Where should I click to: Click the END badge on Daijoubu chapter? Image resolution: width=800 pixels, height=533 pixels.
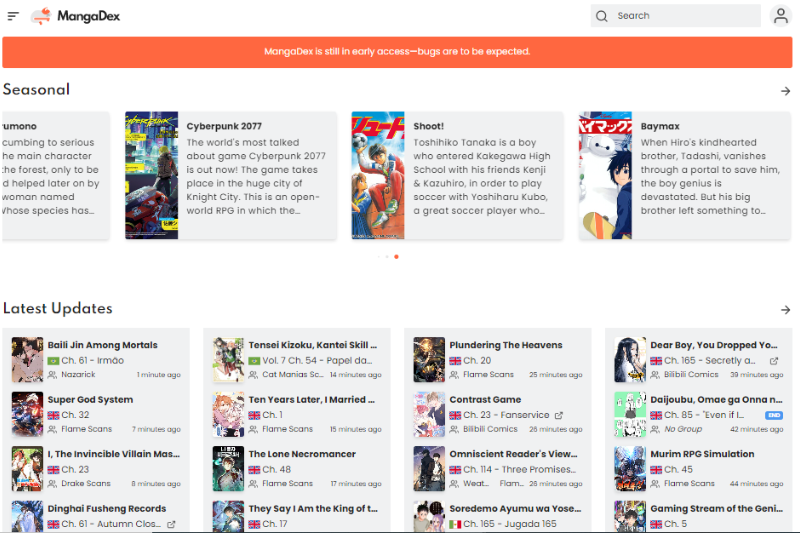click(774, 415)
